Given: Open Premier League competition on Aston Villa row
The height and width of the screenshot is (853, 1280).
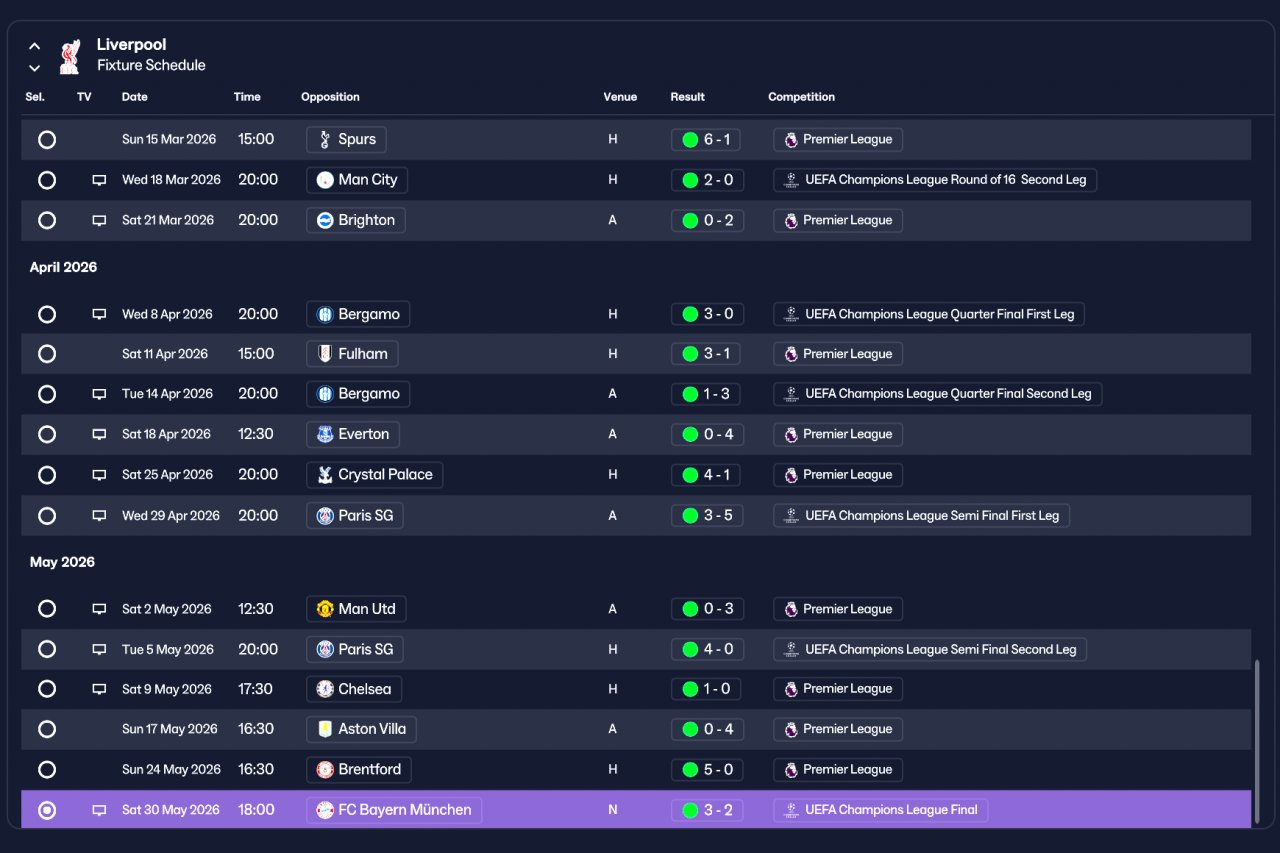Looking at the screenshot, I should tap(838, 729).
